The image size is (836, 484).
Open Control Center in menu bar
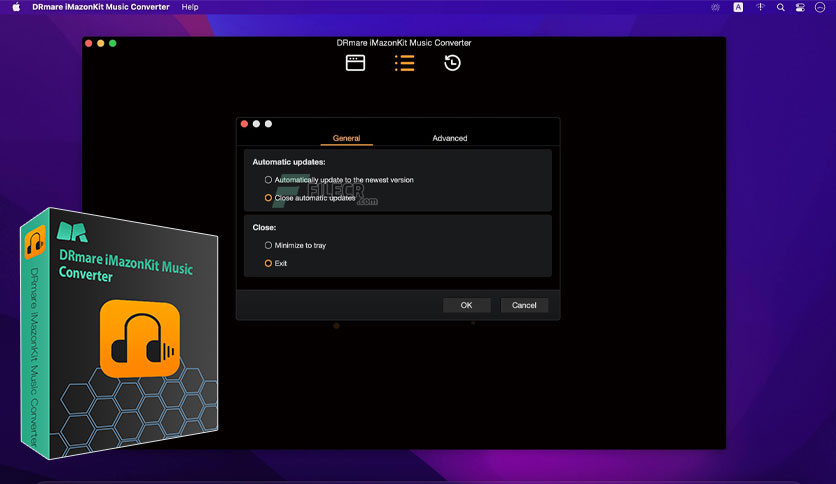pyautogui.click(x=800, y=7)
